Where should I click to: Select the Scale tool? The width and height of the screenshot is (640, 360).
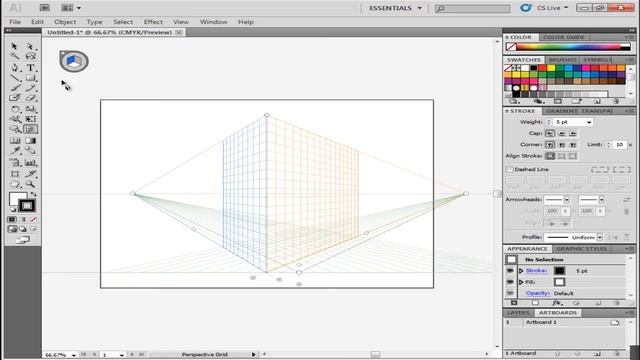30,109
